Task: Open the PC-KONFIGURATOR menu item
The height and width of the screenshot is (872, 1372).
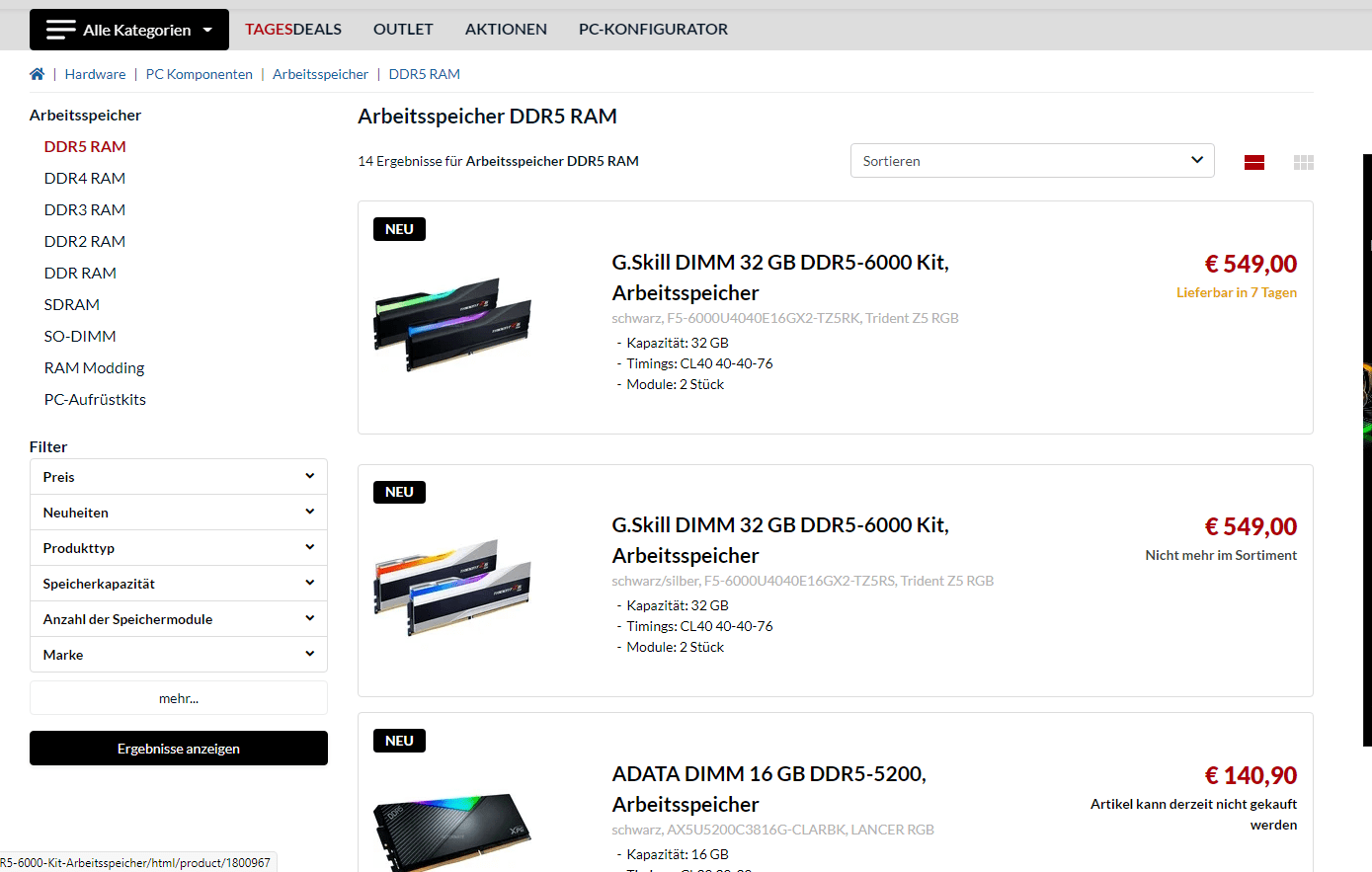Action: pyautogui.click(x=653, y=30)
